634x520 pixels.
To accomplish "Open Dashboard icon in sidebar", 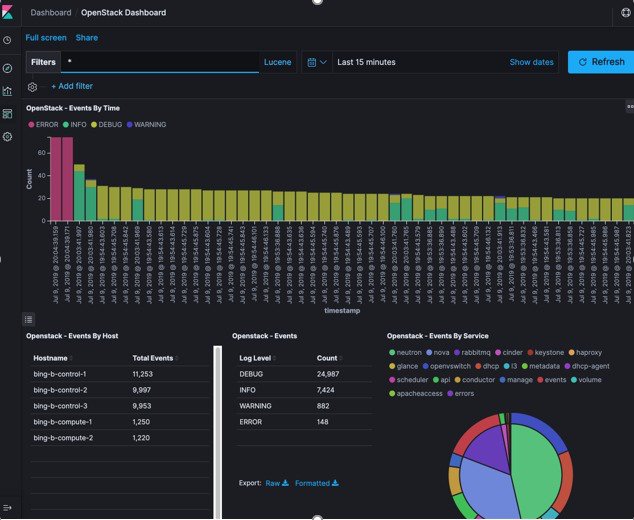I will point(7,114).
